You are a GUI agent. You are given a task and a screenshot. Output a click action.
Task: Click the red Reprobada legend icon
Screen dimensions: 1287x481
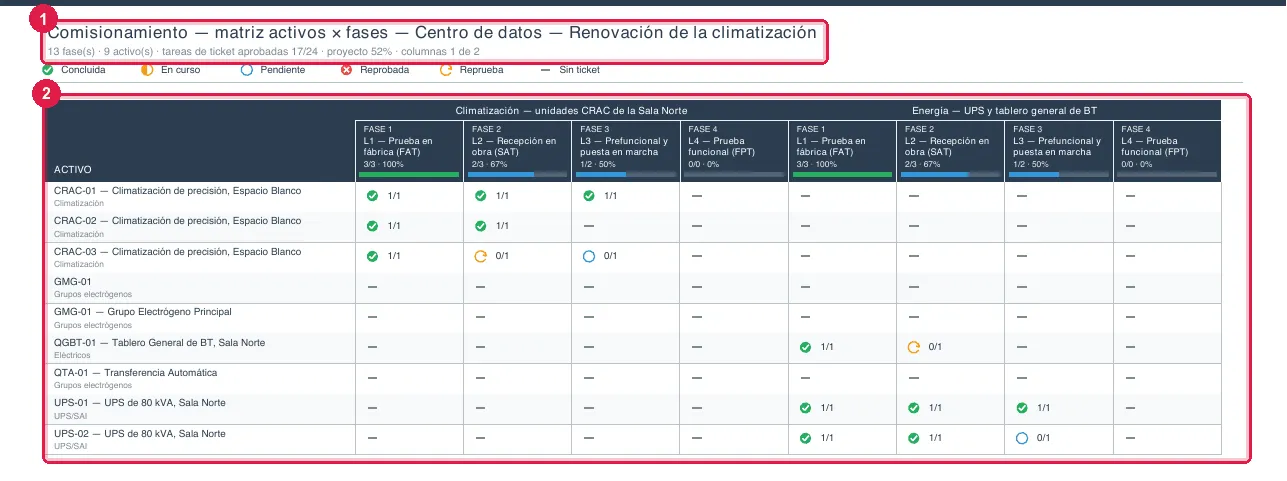click(x=346, y=70)
